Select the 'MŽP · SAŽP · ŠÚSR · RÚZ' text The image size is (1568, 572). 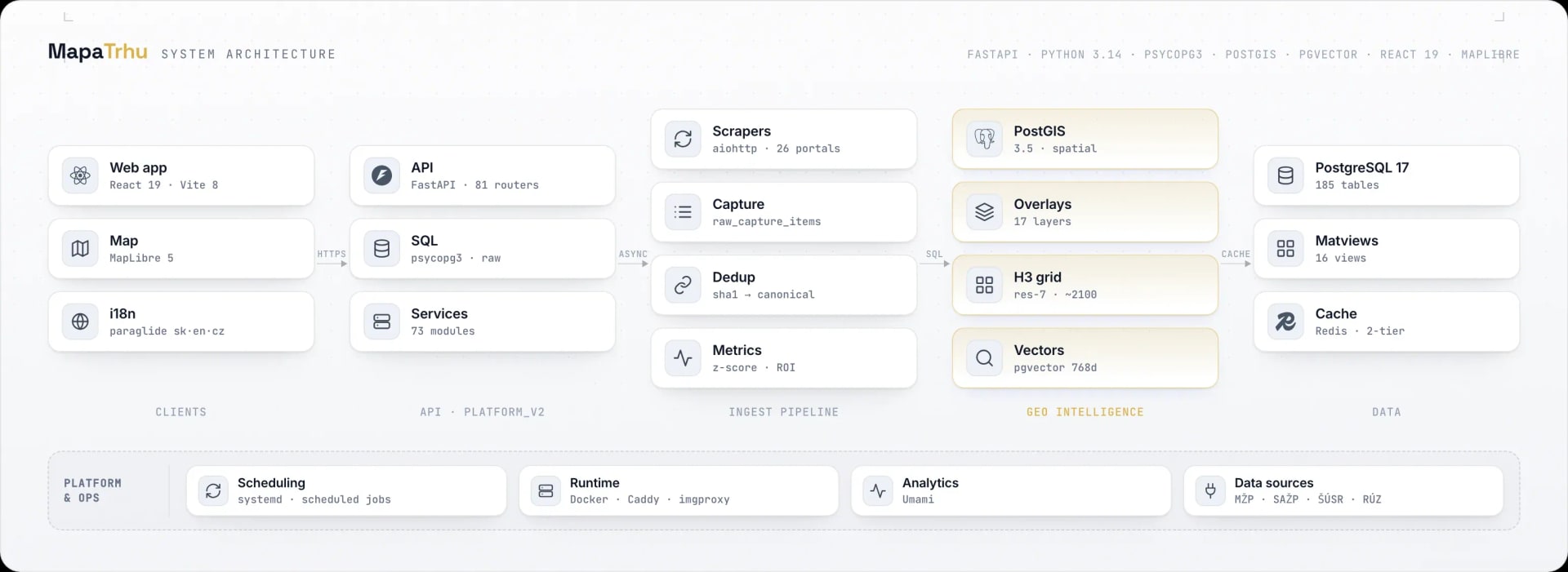tap(1307, 499)
